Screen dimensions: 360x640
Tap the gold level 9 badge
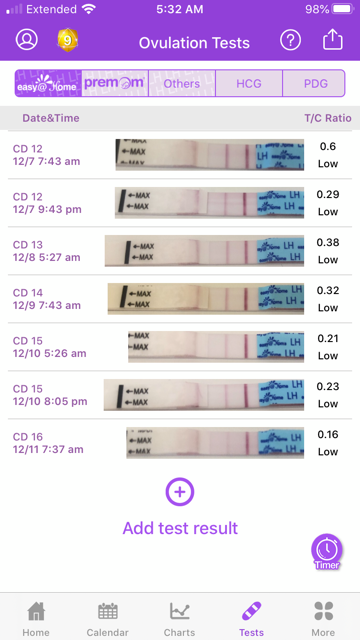click(67, 40)
